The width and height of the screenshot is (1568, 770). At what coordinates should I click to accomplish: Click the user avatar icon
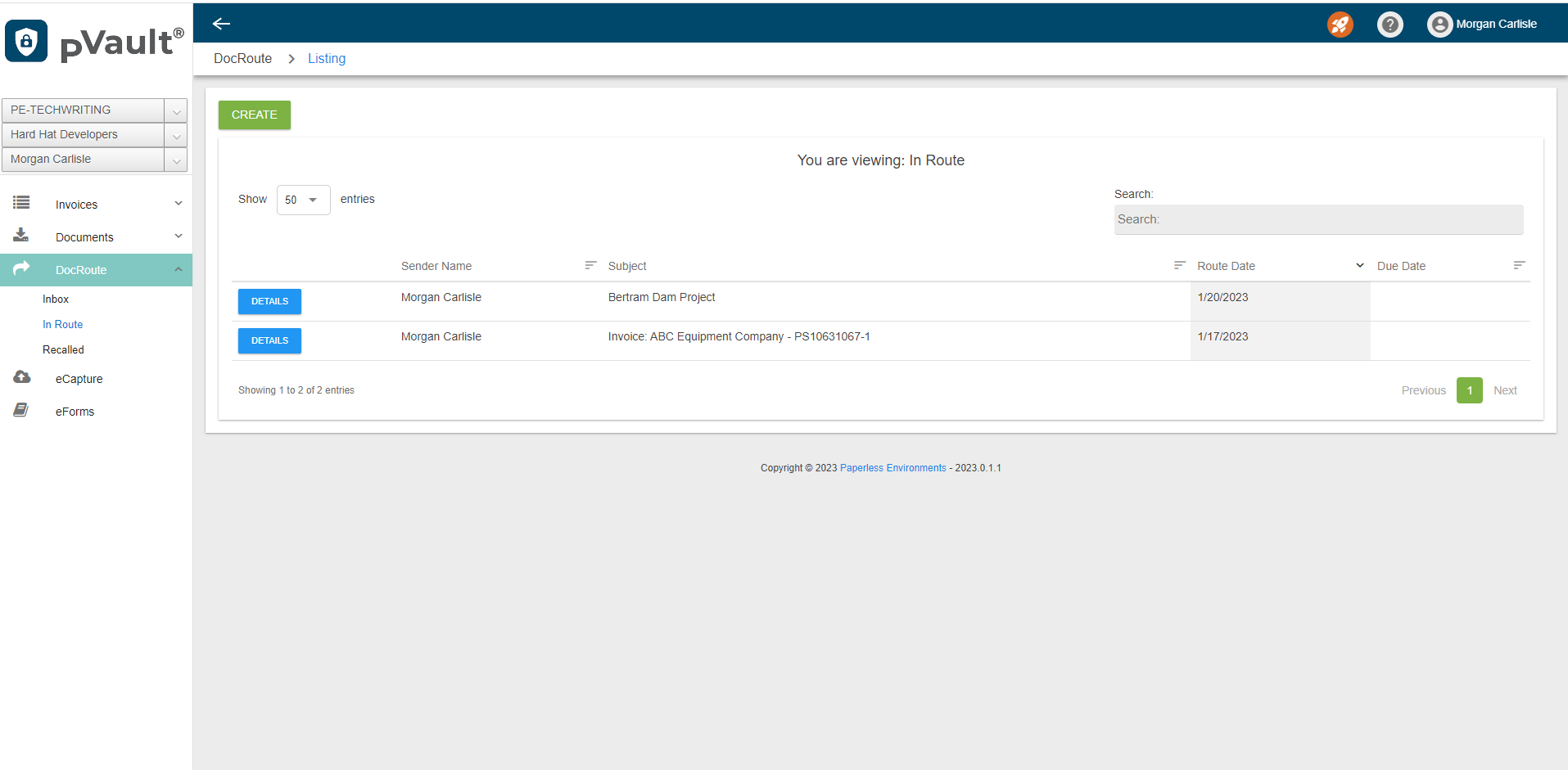[x=1439, y=25]
